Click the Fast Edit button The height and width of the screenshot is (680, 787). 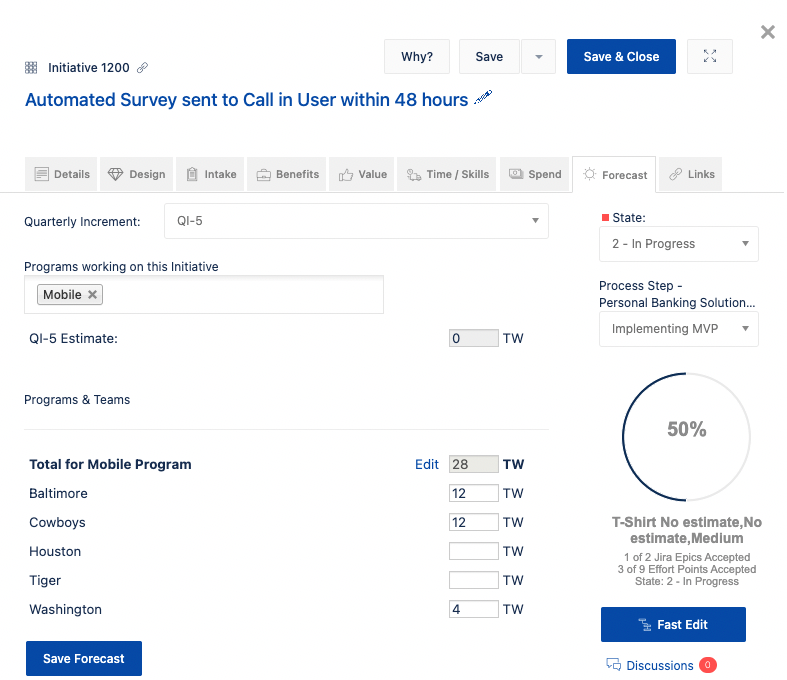(673, 624)
